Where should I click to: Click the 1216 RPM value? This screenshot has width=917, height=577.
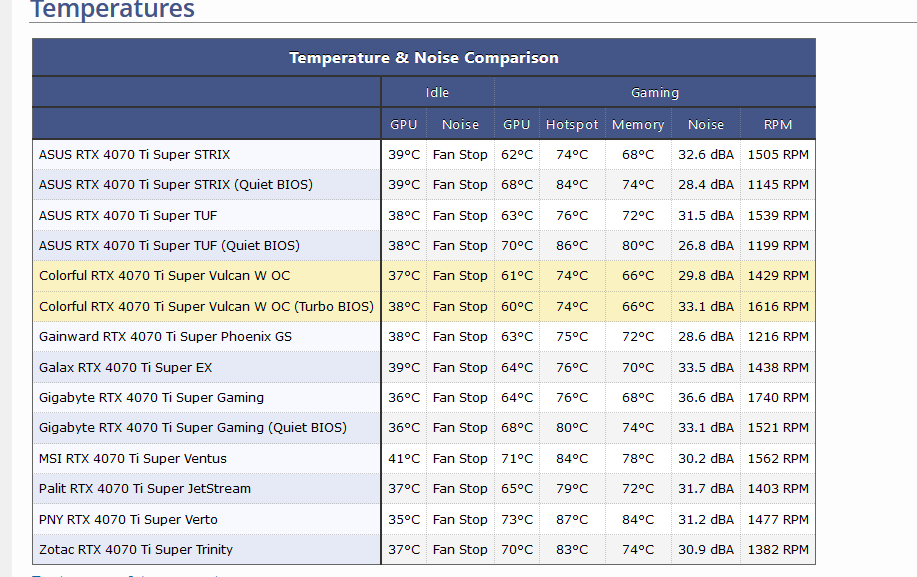(778, 337)
